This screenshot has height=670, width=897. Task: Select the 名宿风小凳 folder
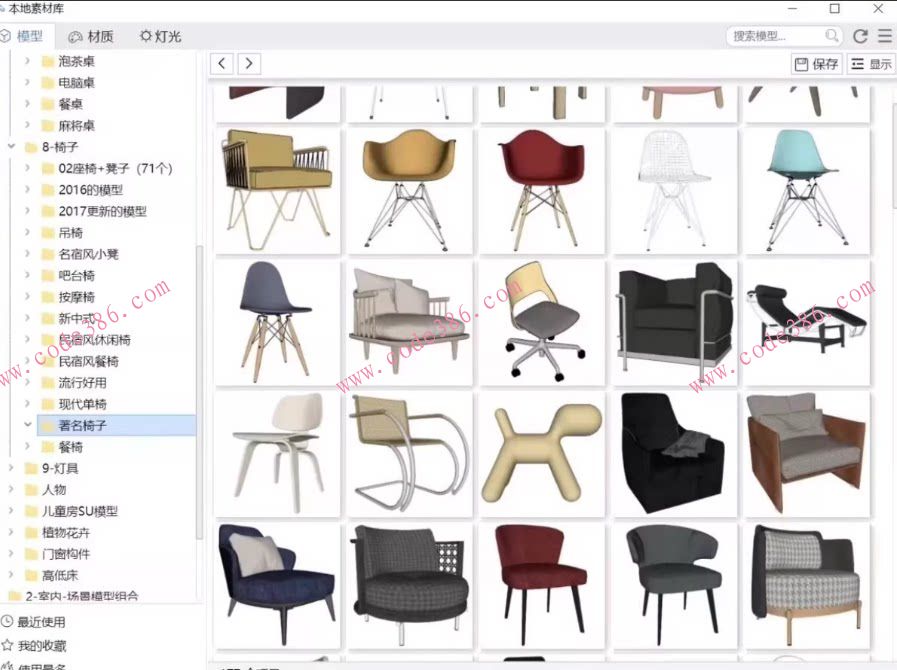88,254
